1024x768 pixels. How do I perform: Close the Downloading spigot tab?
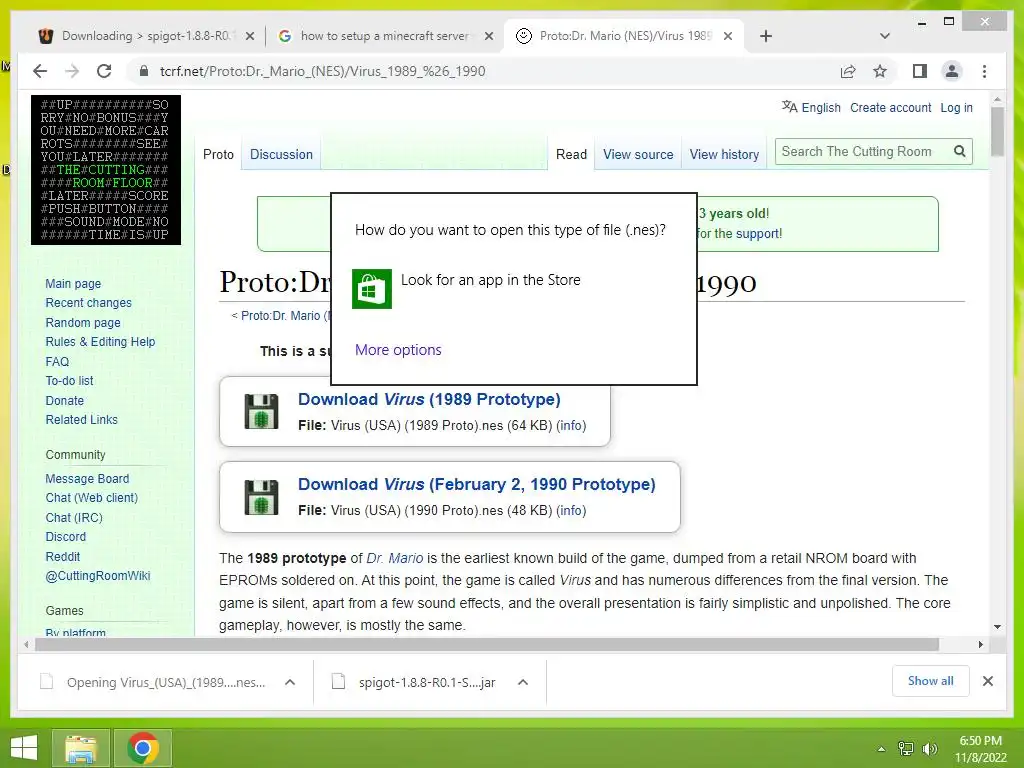(x=249, y=36)
